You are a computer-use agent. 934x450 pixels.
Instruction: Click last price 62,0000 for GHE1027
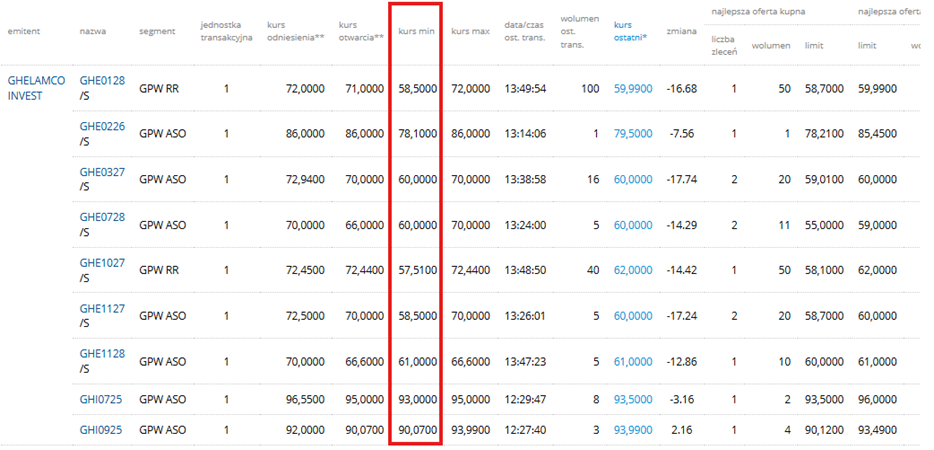pos(632,271)
